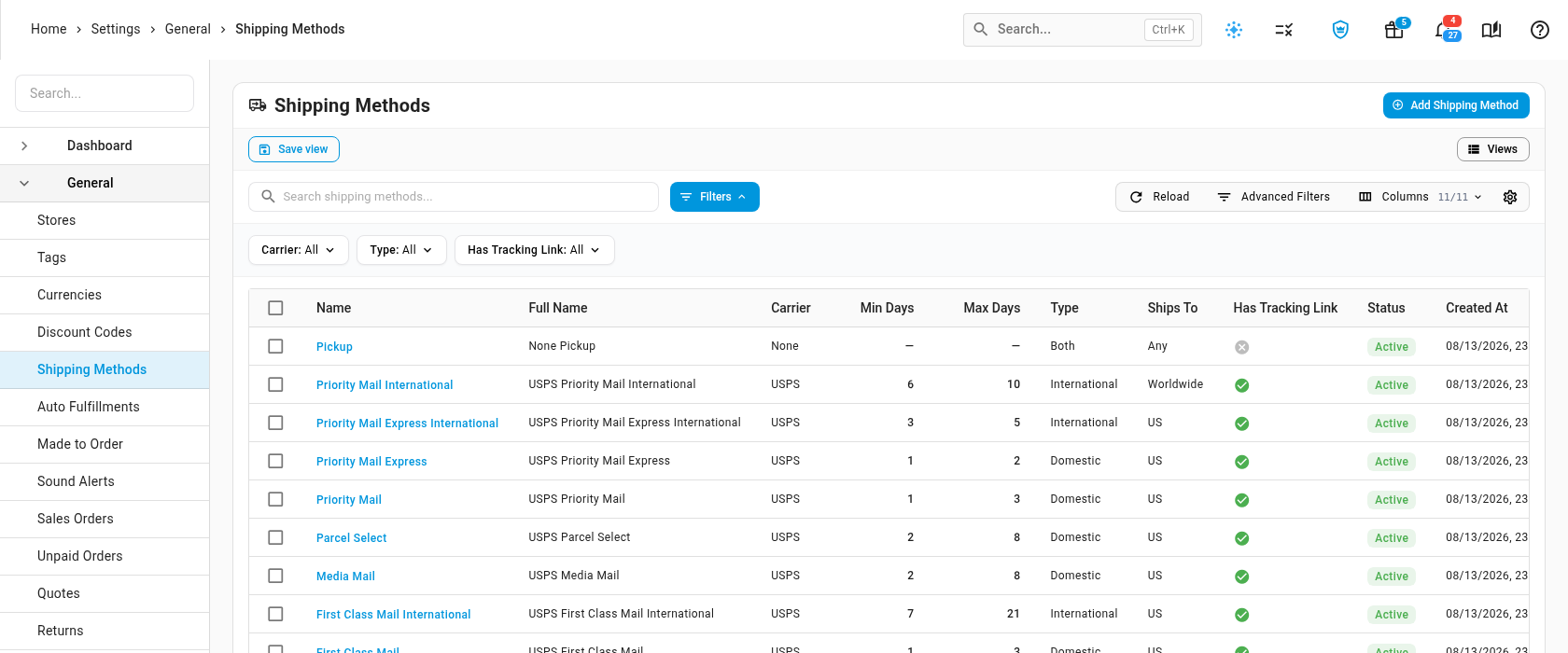The width and height of the screenshot is (1568, 653).
Task: Open Unpaid Orders in the sidebar
Action: point(105,556)
